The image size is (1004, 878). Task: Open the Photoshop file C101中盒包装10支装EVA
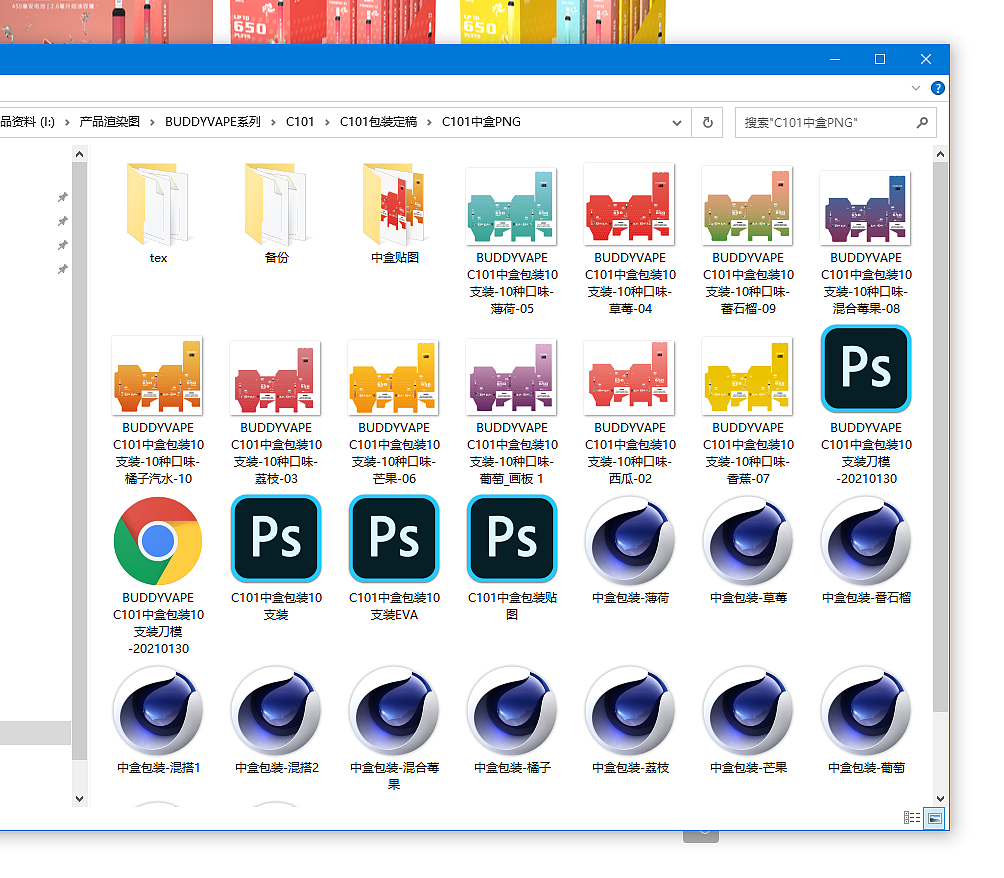coord(394,539)
